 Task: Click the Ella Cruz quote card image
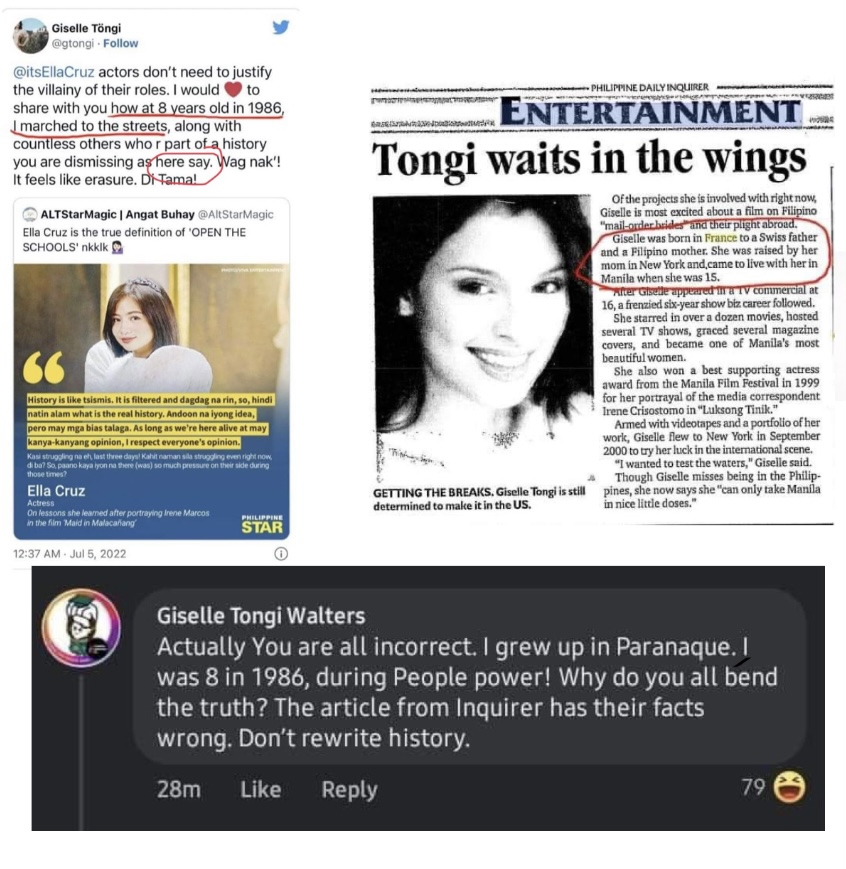tap(151, 402)
